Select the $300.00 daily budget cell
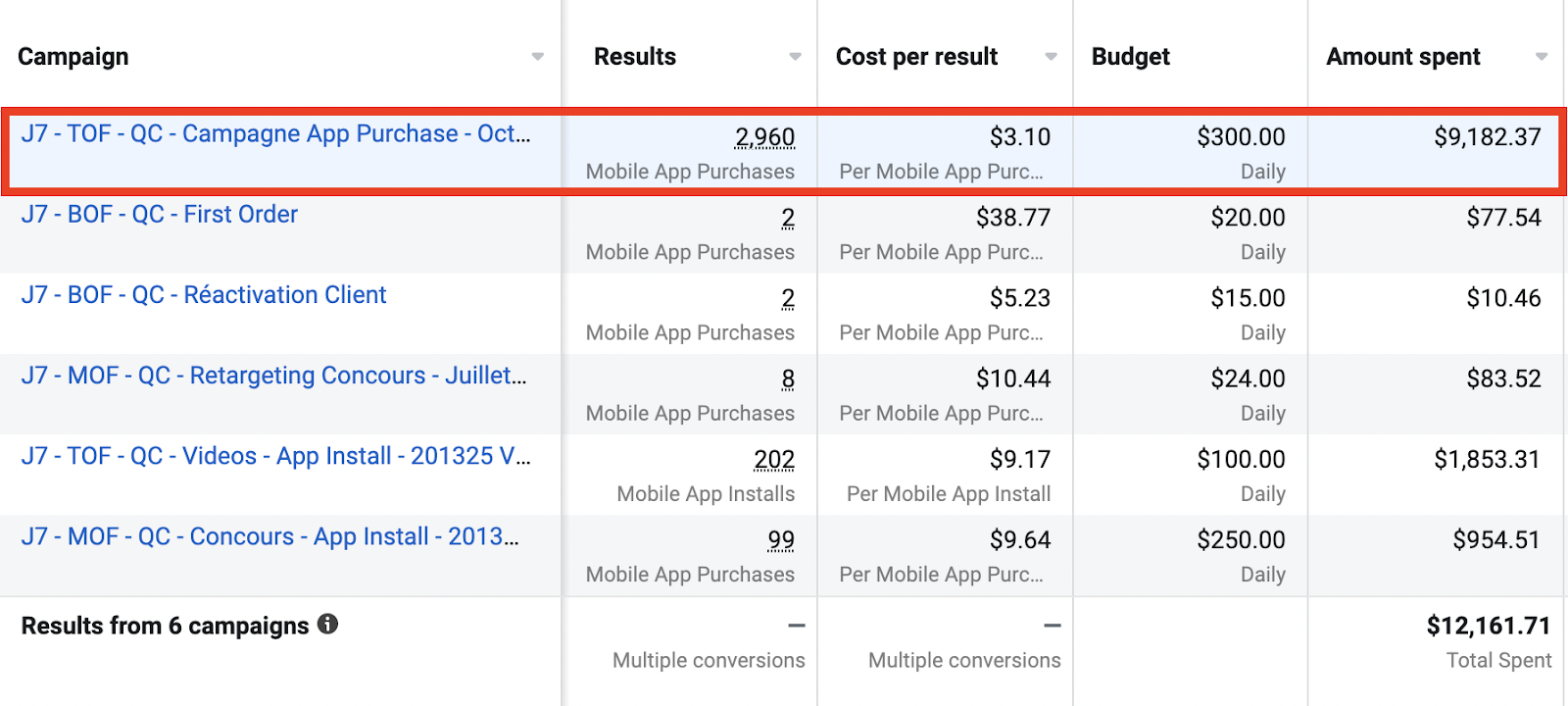Image resolution: width=1568 pixels, height=706 pixels. [1241, 137]
